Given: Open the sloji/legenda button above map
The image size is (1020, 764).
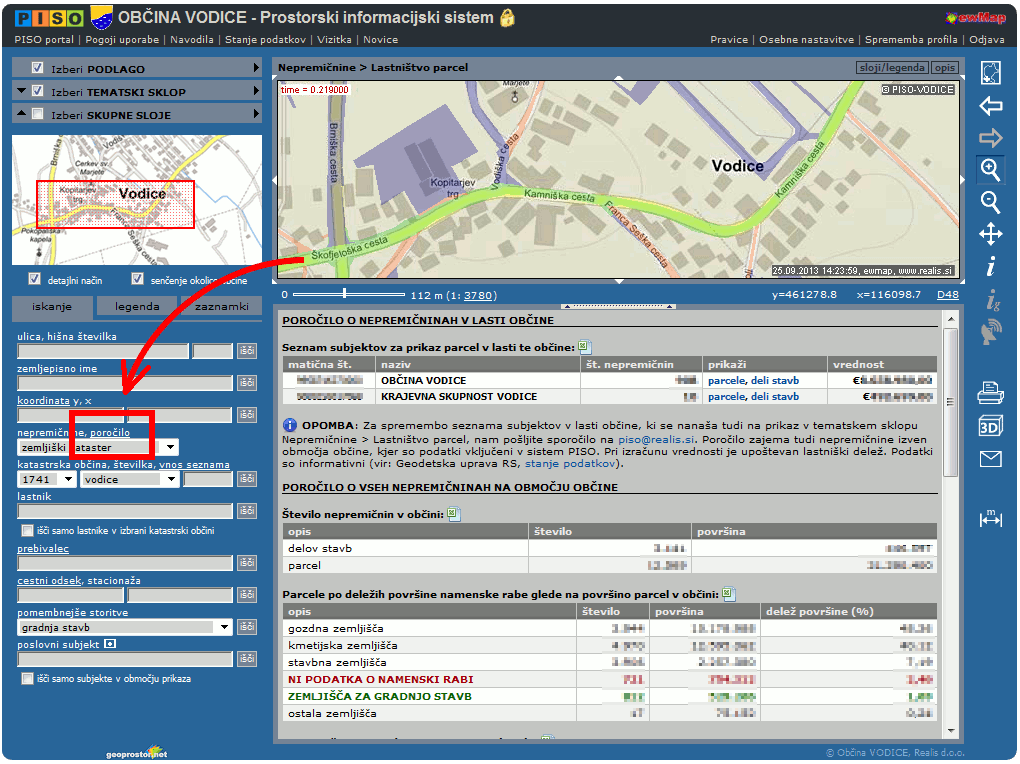Looking at the screenshot, I should (891, 68).
